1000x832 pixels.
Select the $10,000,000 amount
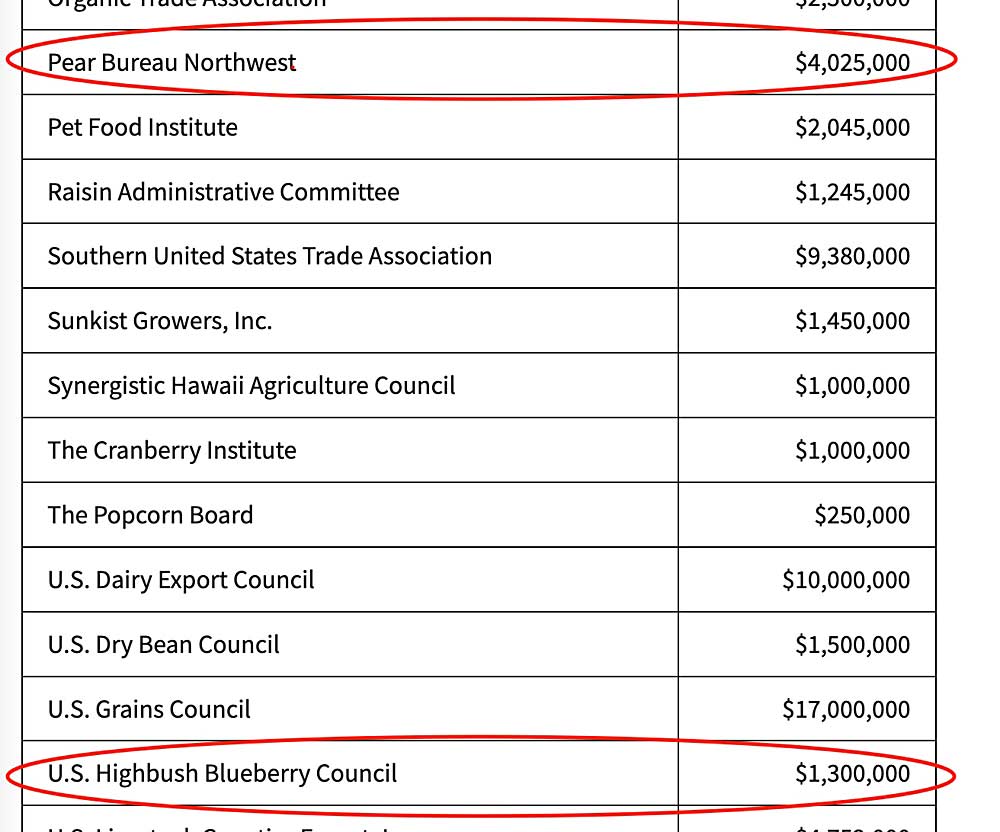click(x=846, y=580)
